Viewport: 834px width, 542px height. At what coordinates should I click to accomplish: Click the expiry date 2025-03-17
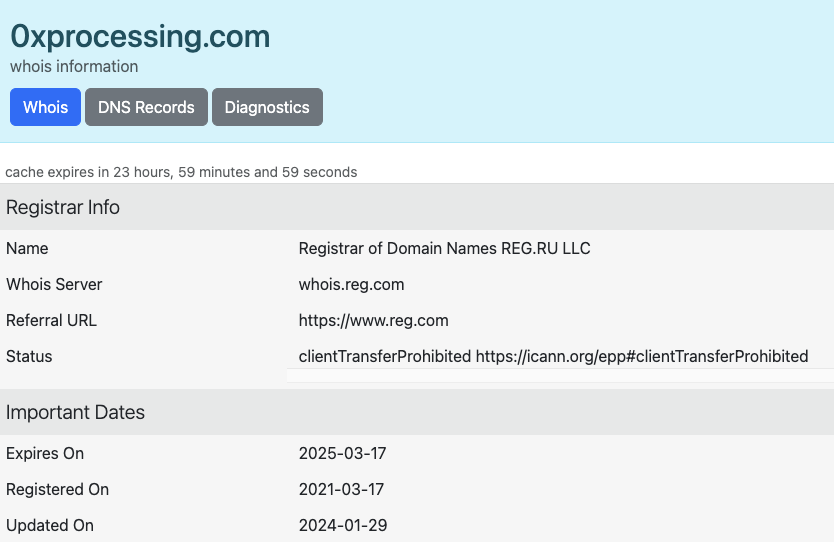tap(342, 453)
